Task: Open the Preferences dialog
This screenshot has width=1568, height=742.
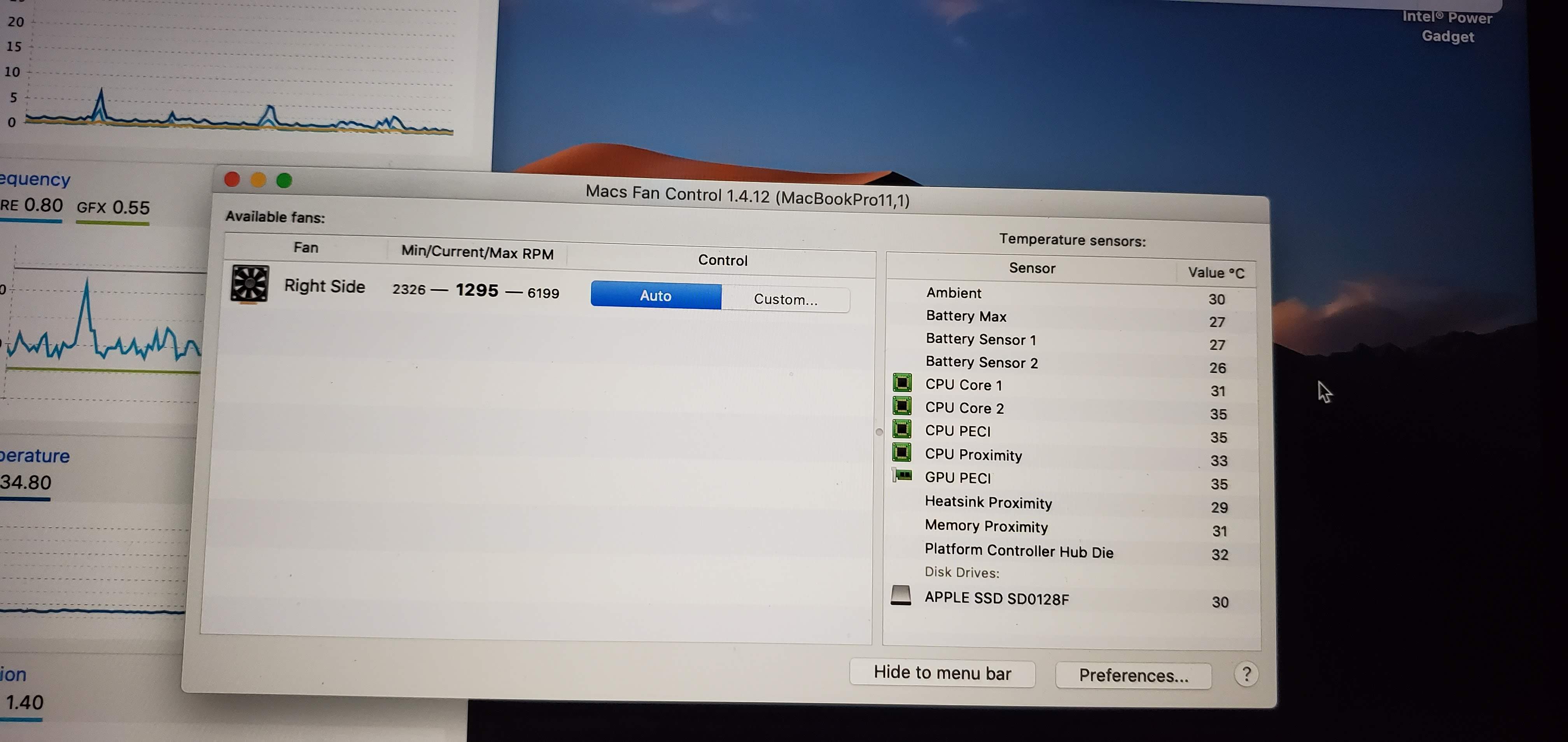Action: pos(1133,675)
